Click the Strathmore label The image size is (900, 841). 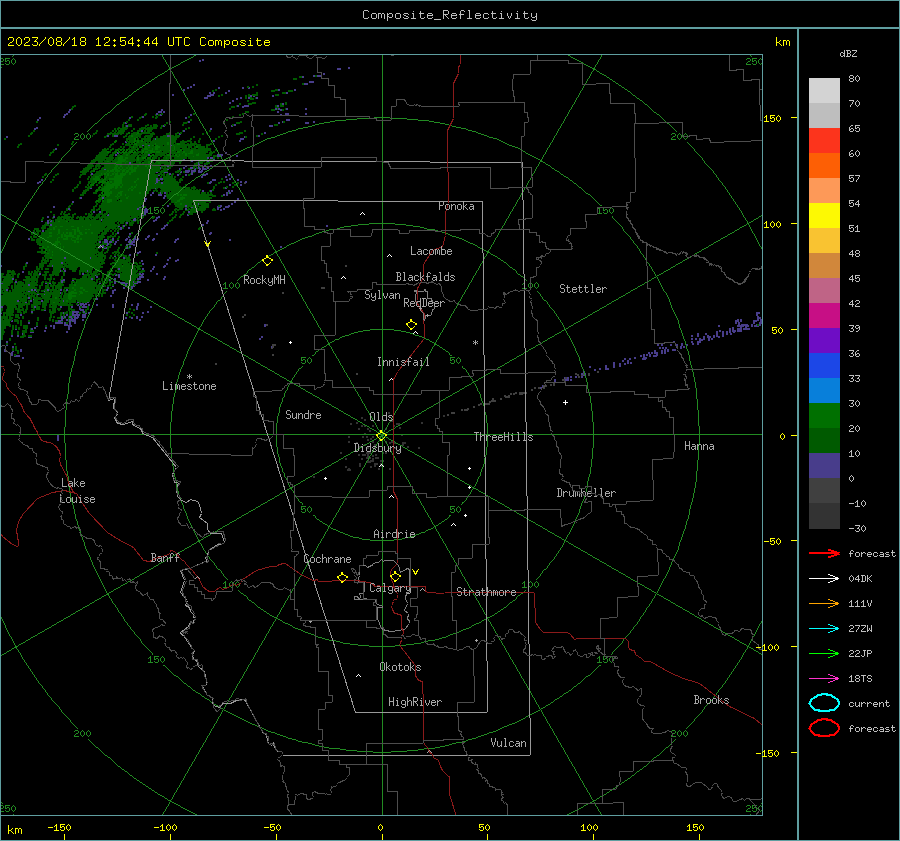coord(486,592)
